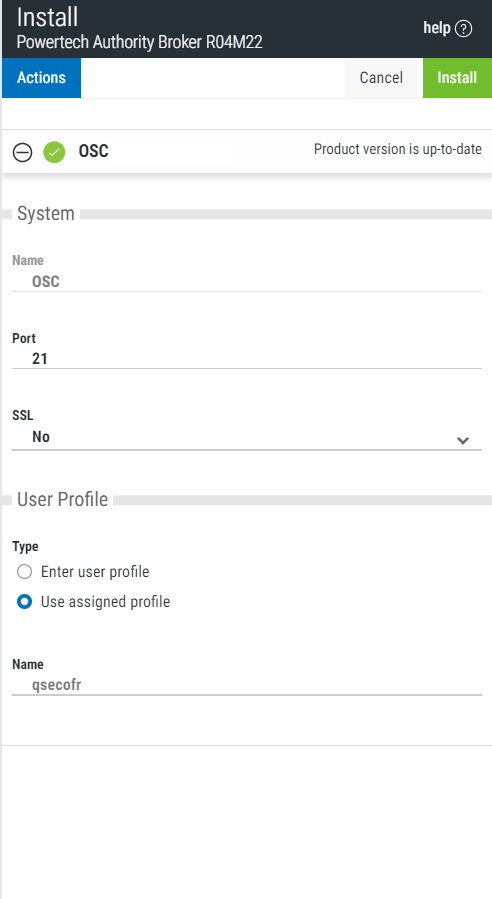Click the Port input field
The width and height of the screenshot is (492, 899).
[x=247, y=359]
